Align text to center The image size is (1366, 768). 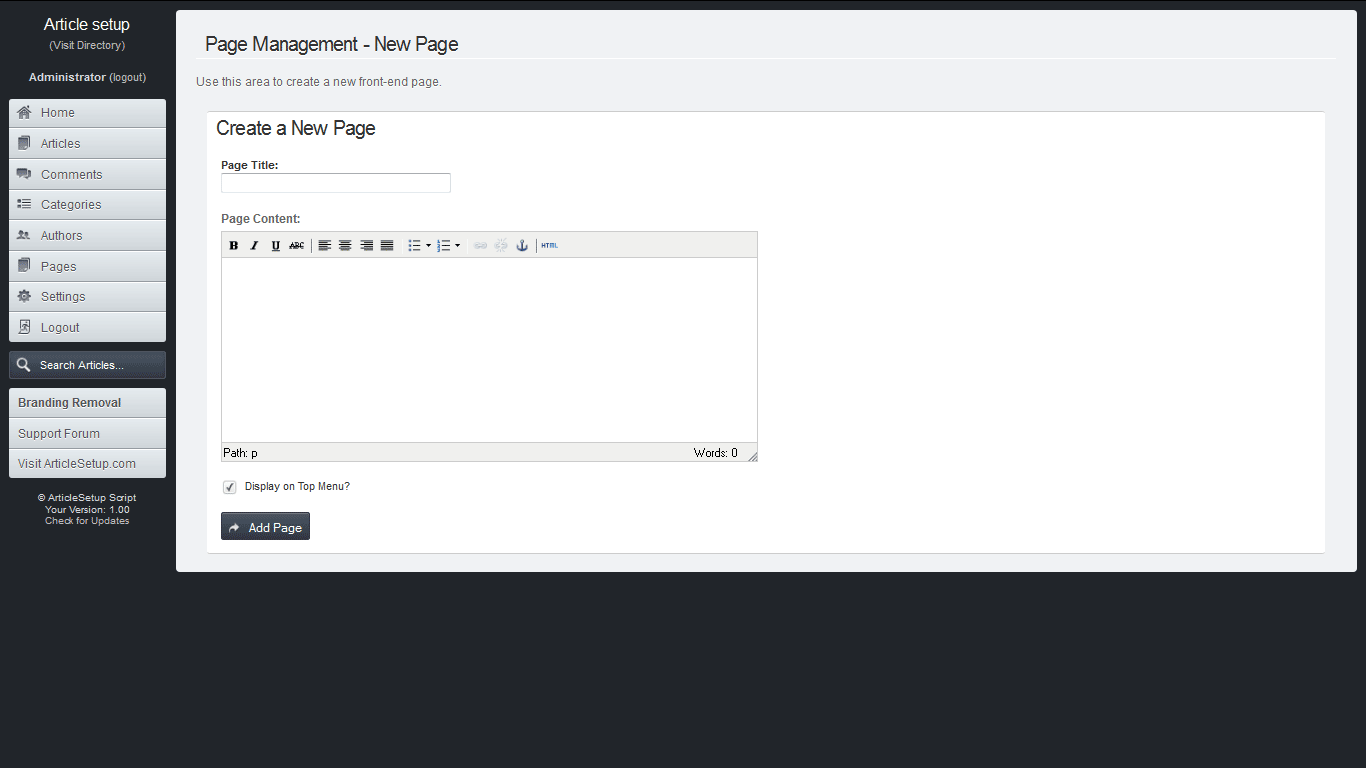(345, 246)
